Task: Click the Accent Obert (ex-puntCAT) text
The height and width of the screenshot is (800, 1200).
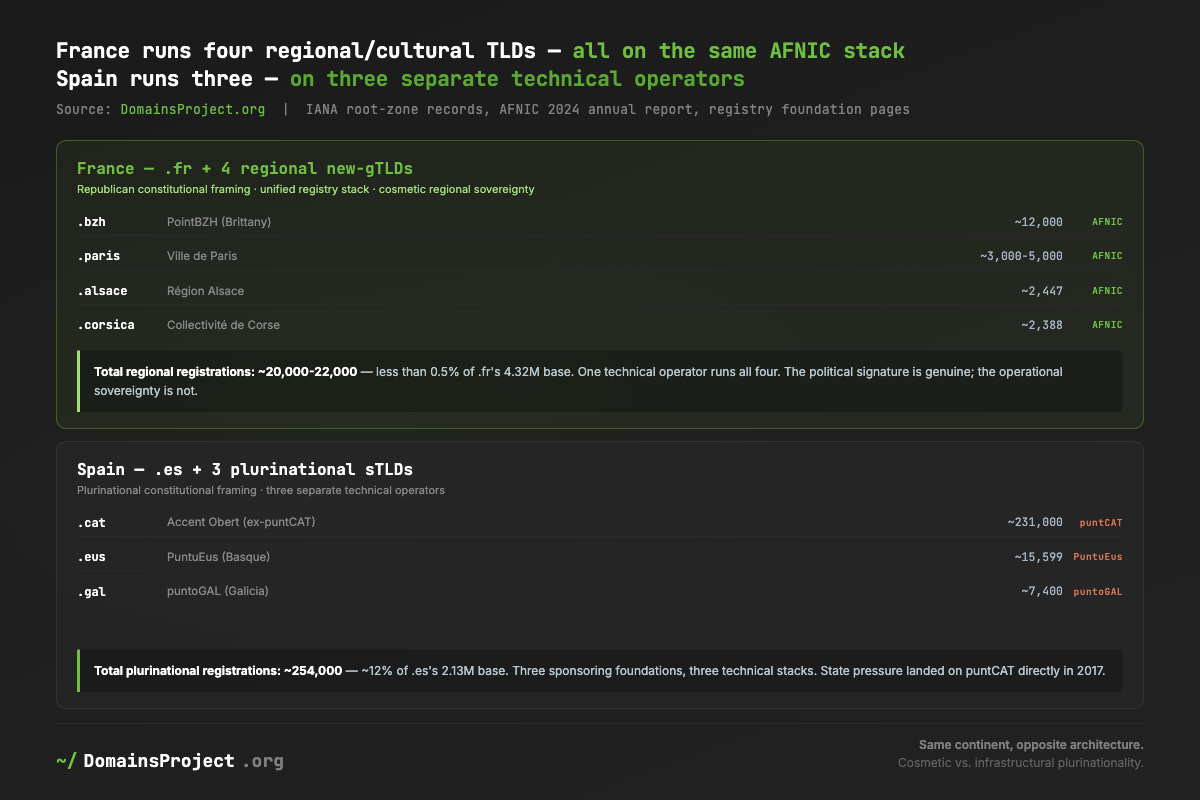Action: 241,522
